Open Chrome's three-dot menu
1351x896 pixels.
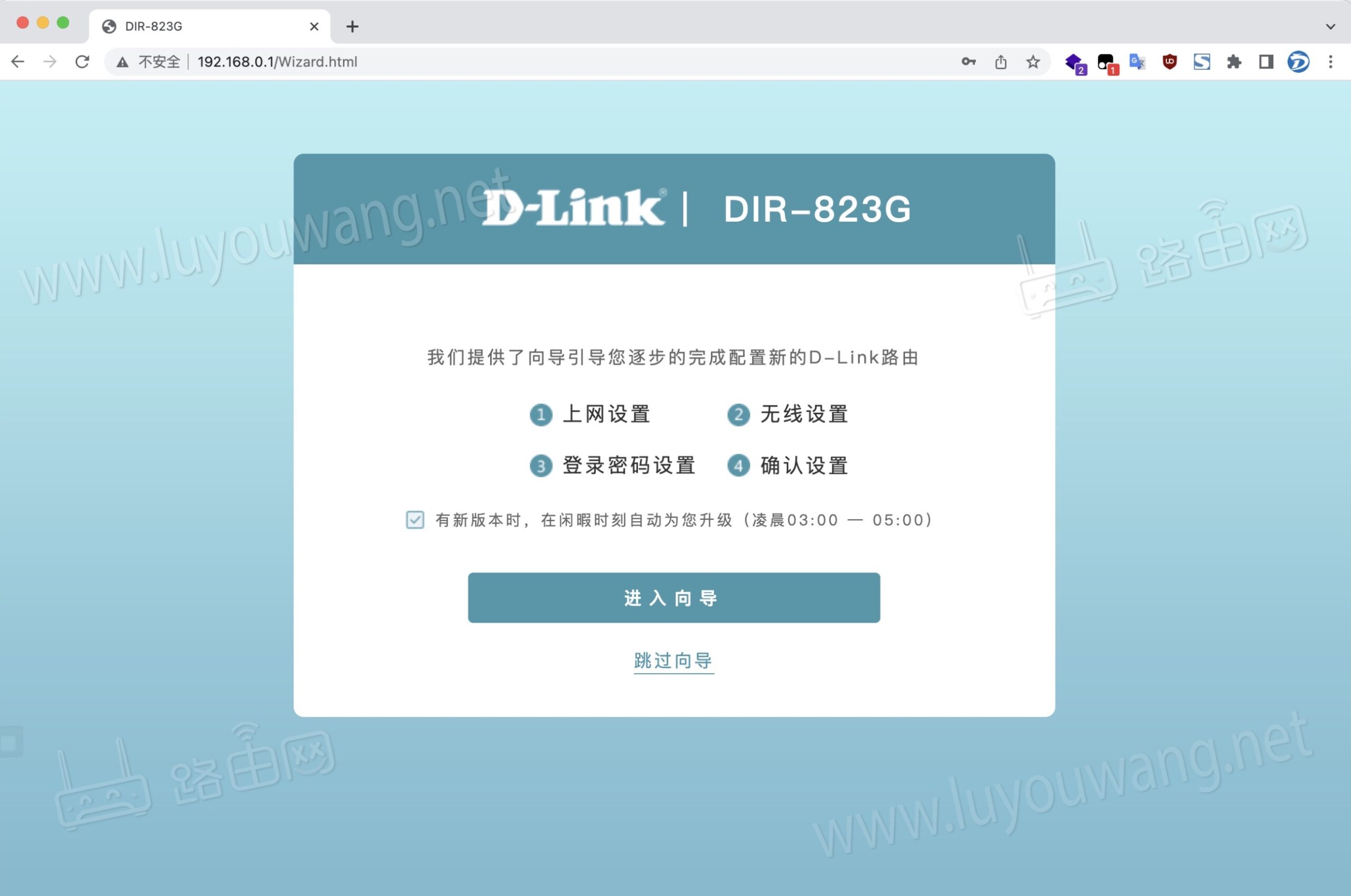[x=1331, y=62]
